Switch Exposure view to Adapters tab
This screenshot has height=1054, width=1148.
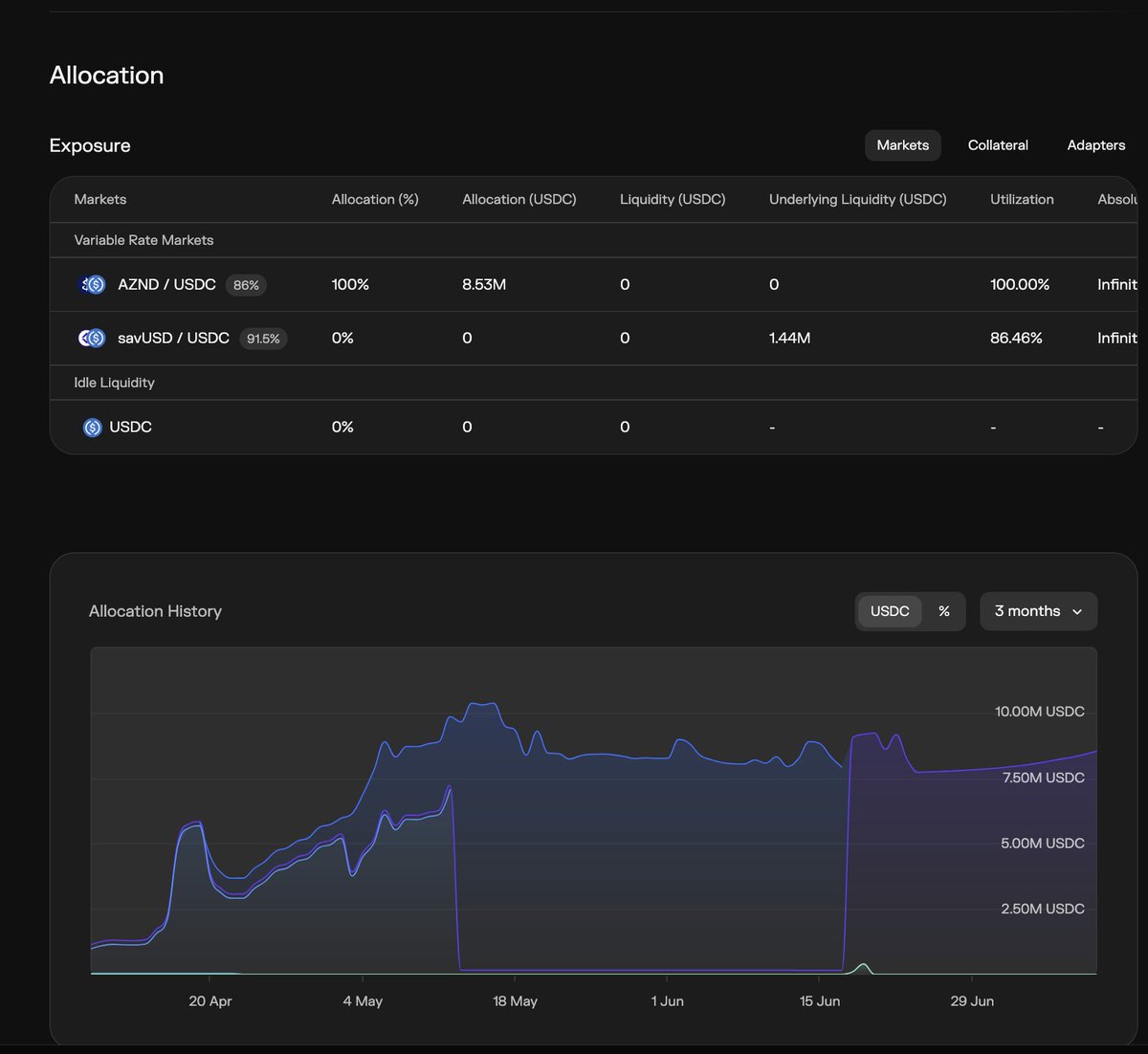point(1095,145)
